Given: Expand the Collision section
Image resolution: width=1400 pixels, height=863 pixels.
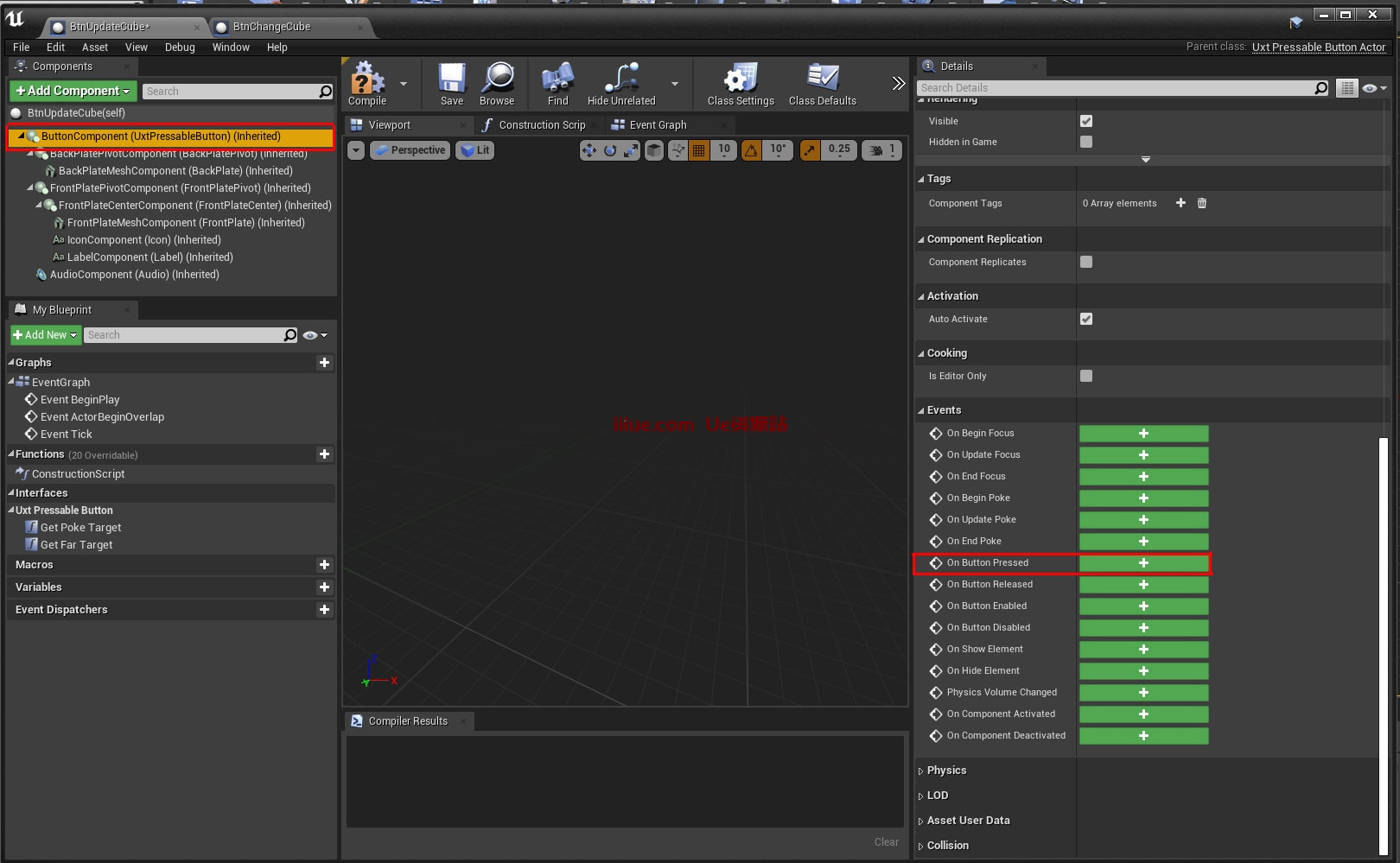Looking at the screenshot, I should (x=947, y=846).
